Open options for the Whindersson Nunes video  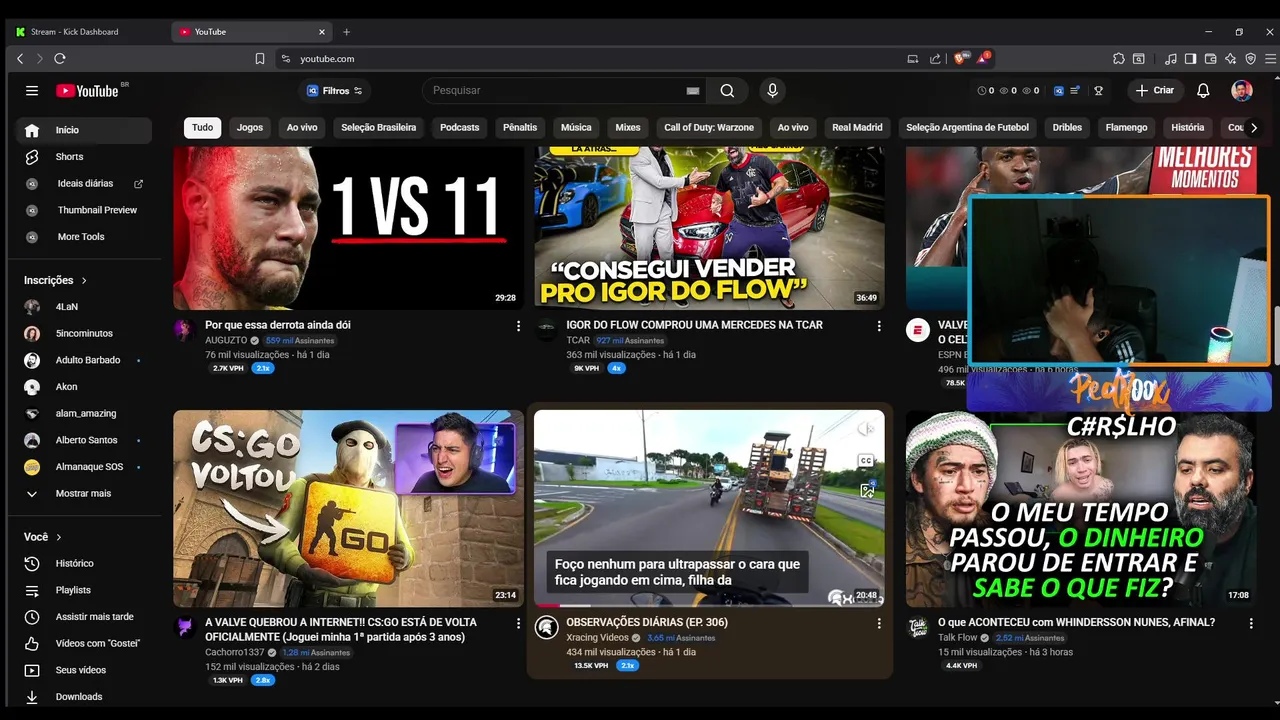1251,623
